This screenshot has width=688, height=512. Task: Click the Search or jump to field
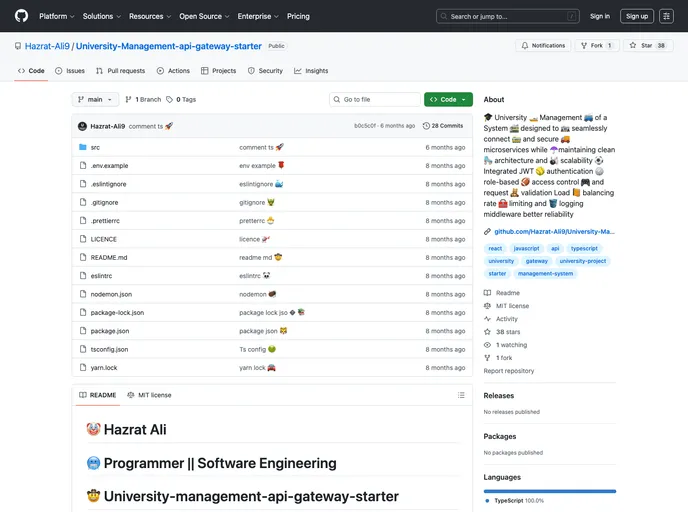(x=508, y=16)
